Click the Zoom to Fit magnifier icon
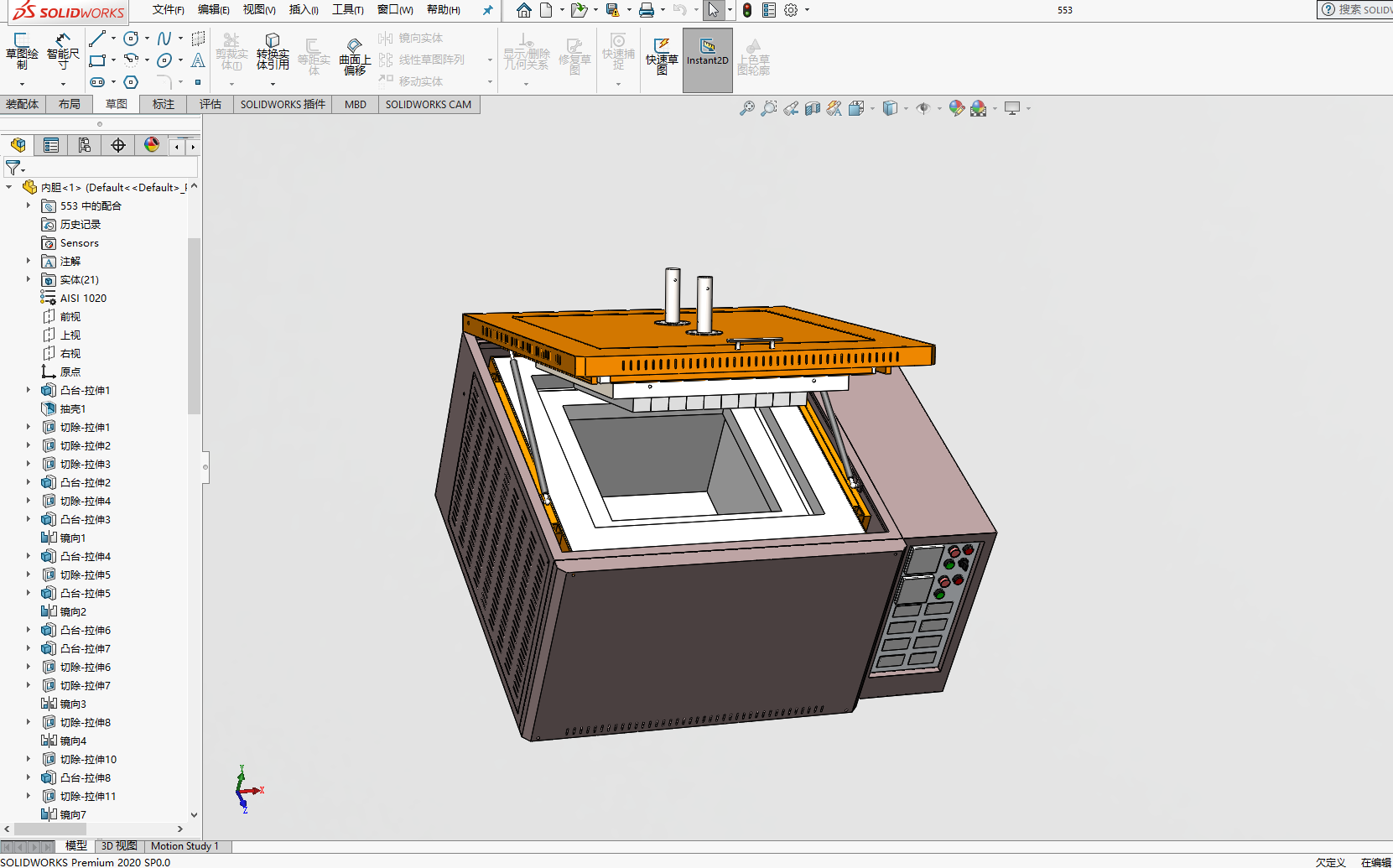 click(746, 108)
